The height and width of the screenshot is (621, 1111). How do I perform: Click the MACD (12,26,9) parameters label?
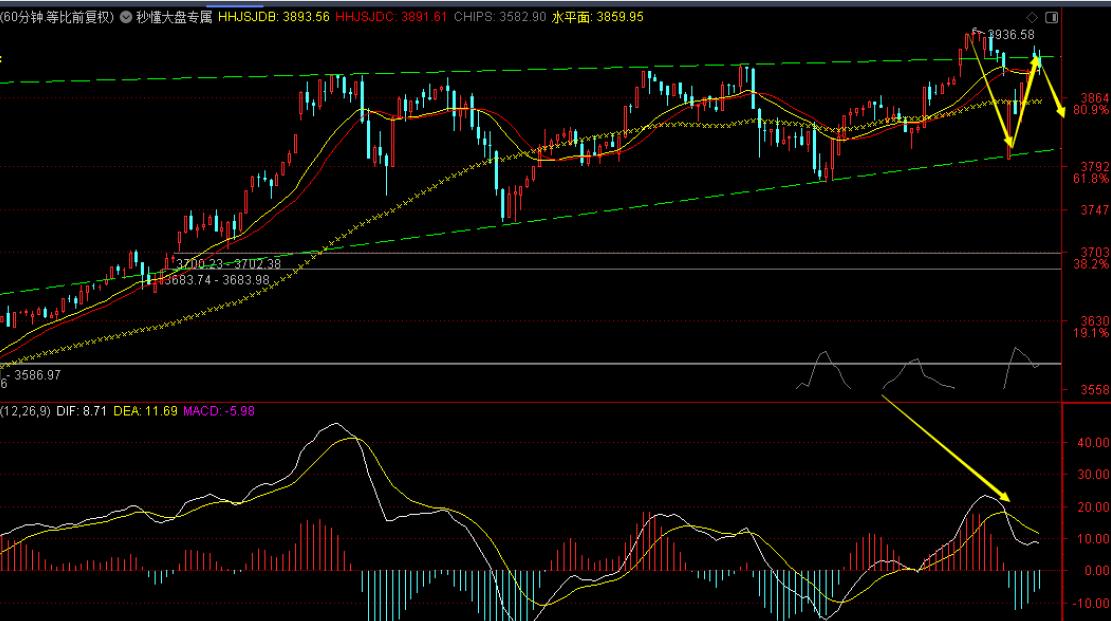tap(26, 411)
